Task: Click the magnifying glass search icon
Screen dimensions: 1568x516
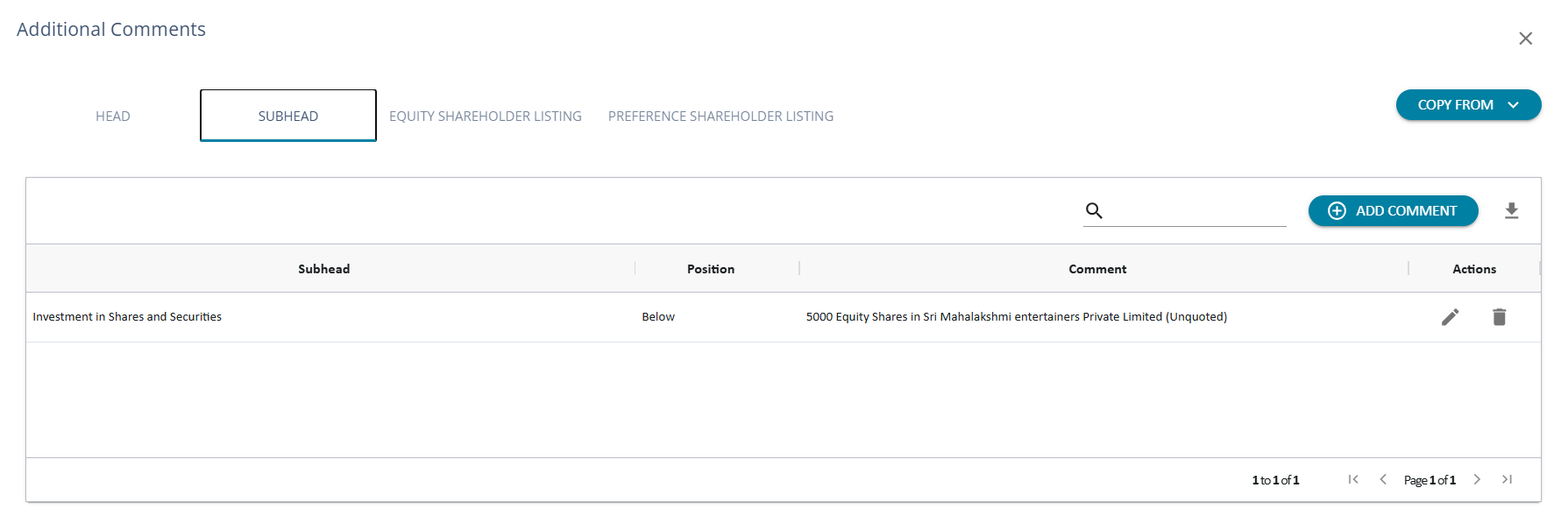Action: click(x=1094, y=211)
